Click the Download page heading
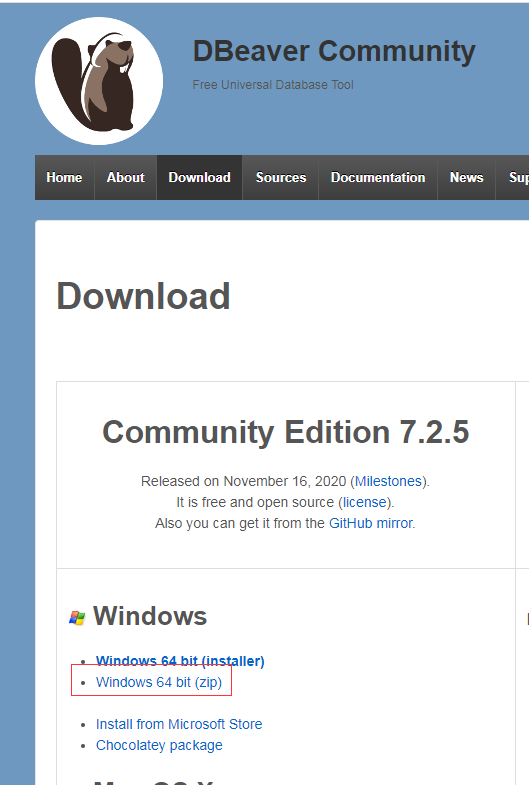 point(143,296)
